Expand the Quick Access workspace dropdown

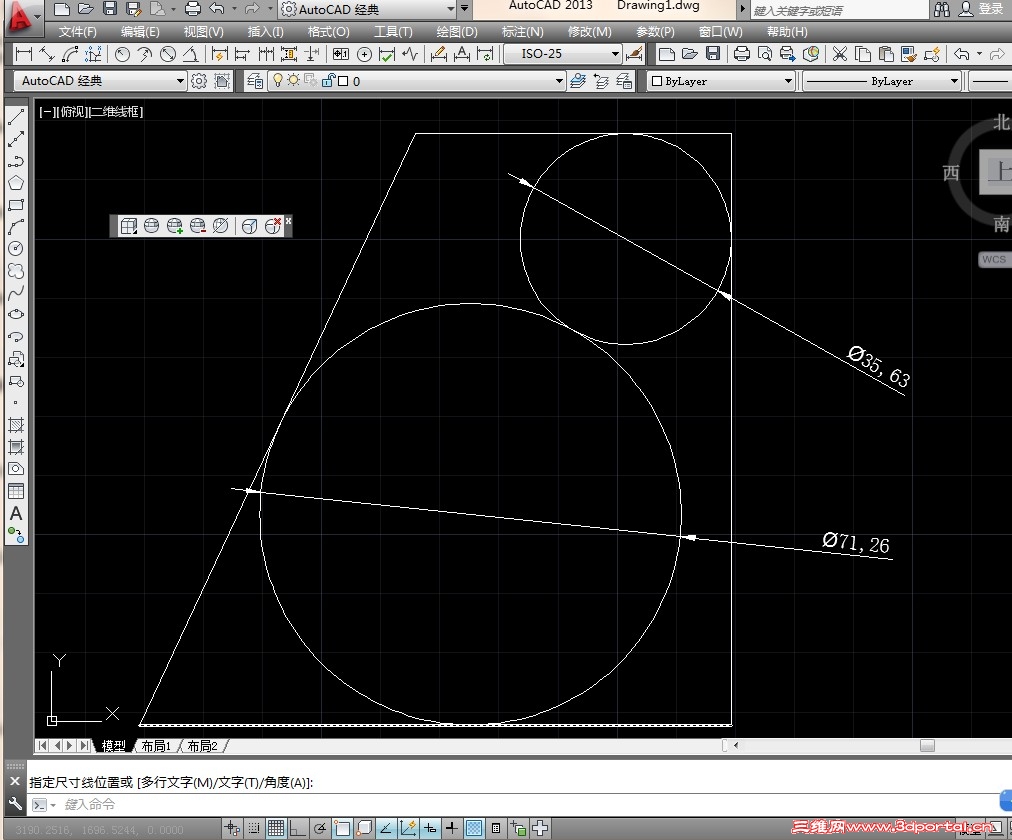[x=450, y=9]
